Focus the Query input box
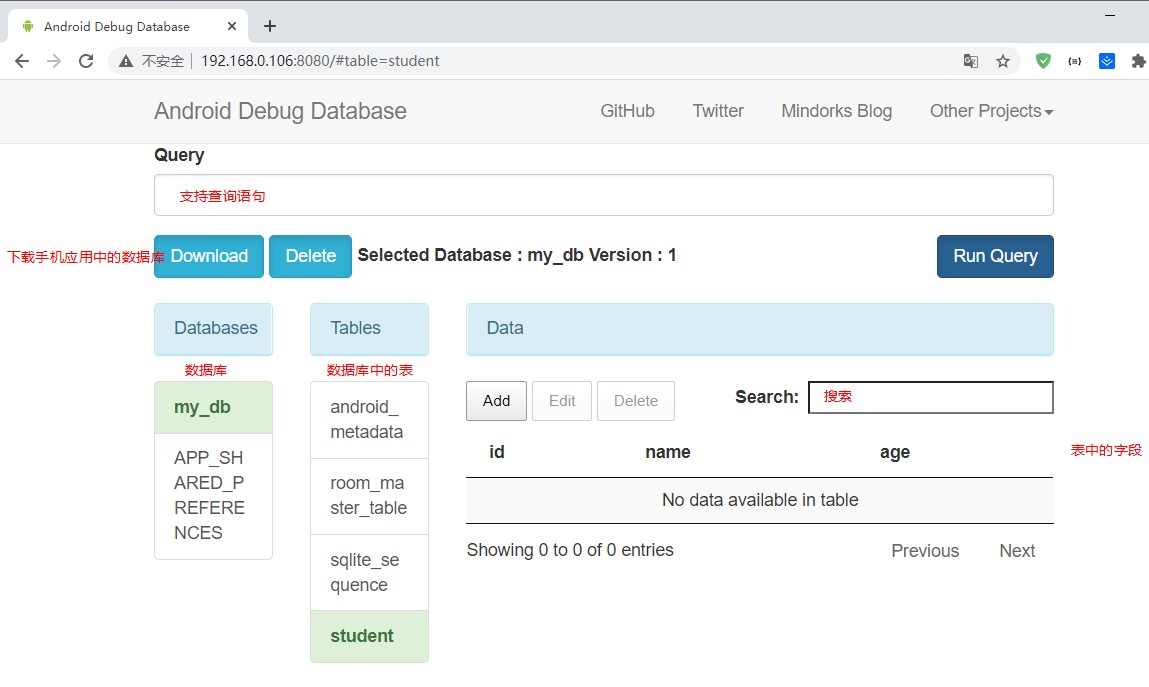 [604, 195]
